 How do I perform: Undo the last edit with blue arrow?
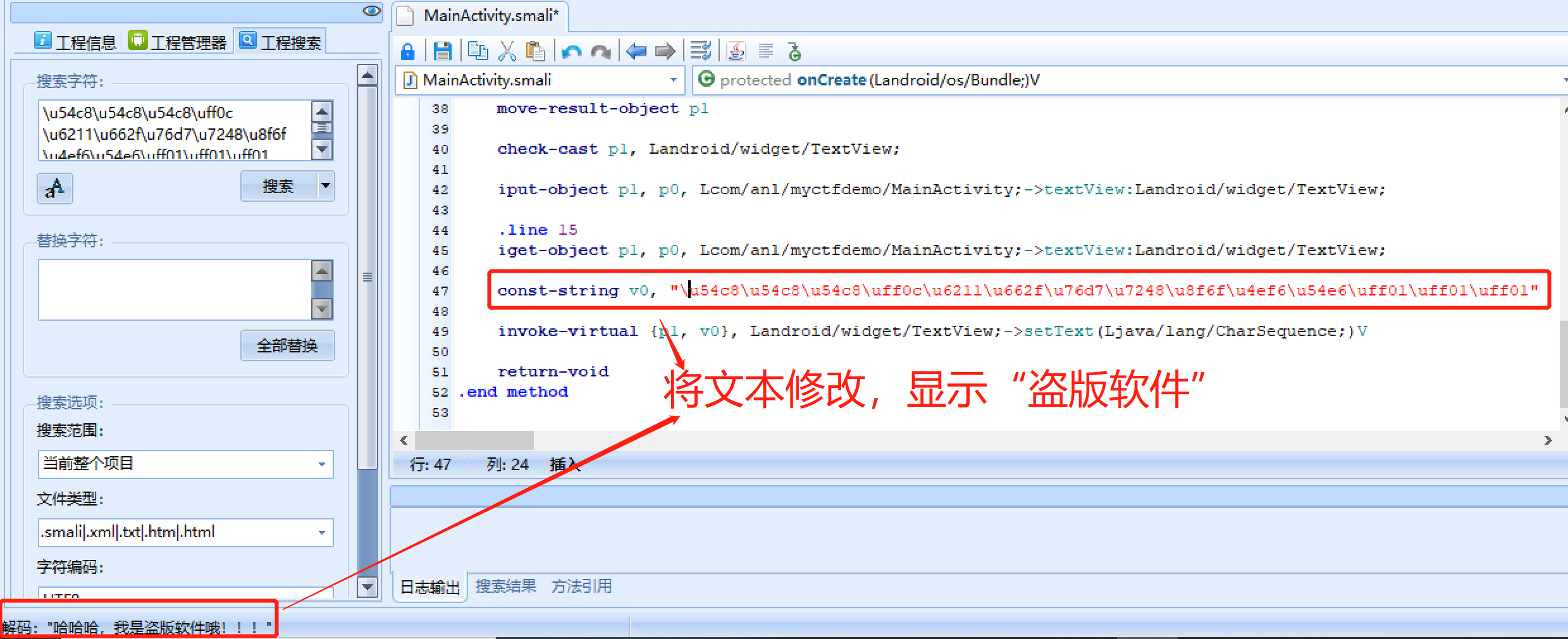coord(572,51)
